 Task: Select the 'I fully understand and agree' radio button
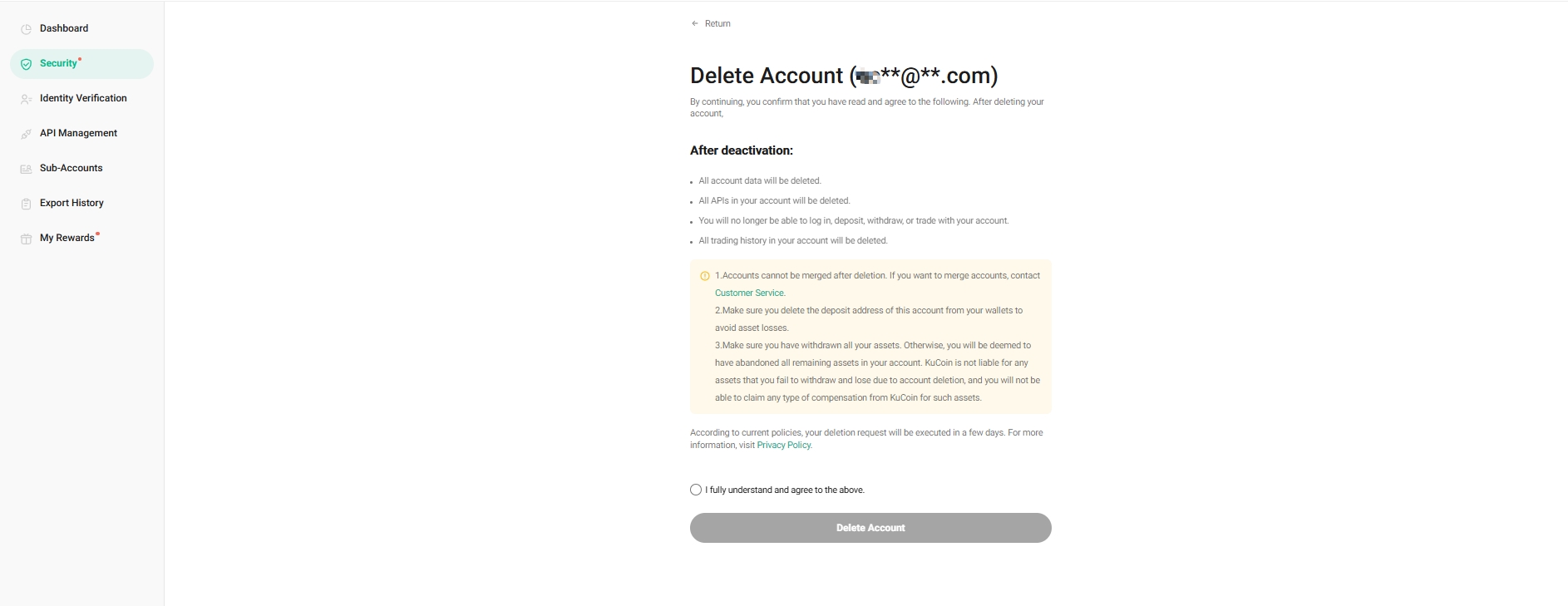click(x=696, y=490)
